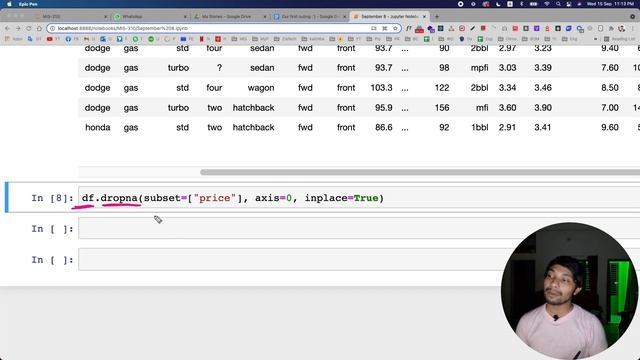Click value '8.50' in wagon row
Screen dimensions: 640x360
610,88
